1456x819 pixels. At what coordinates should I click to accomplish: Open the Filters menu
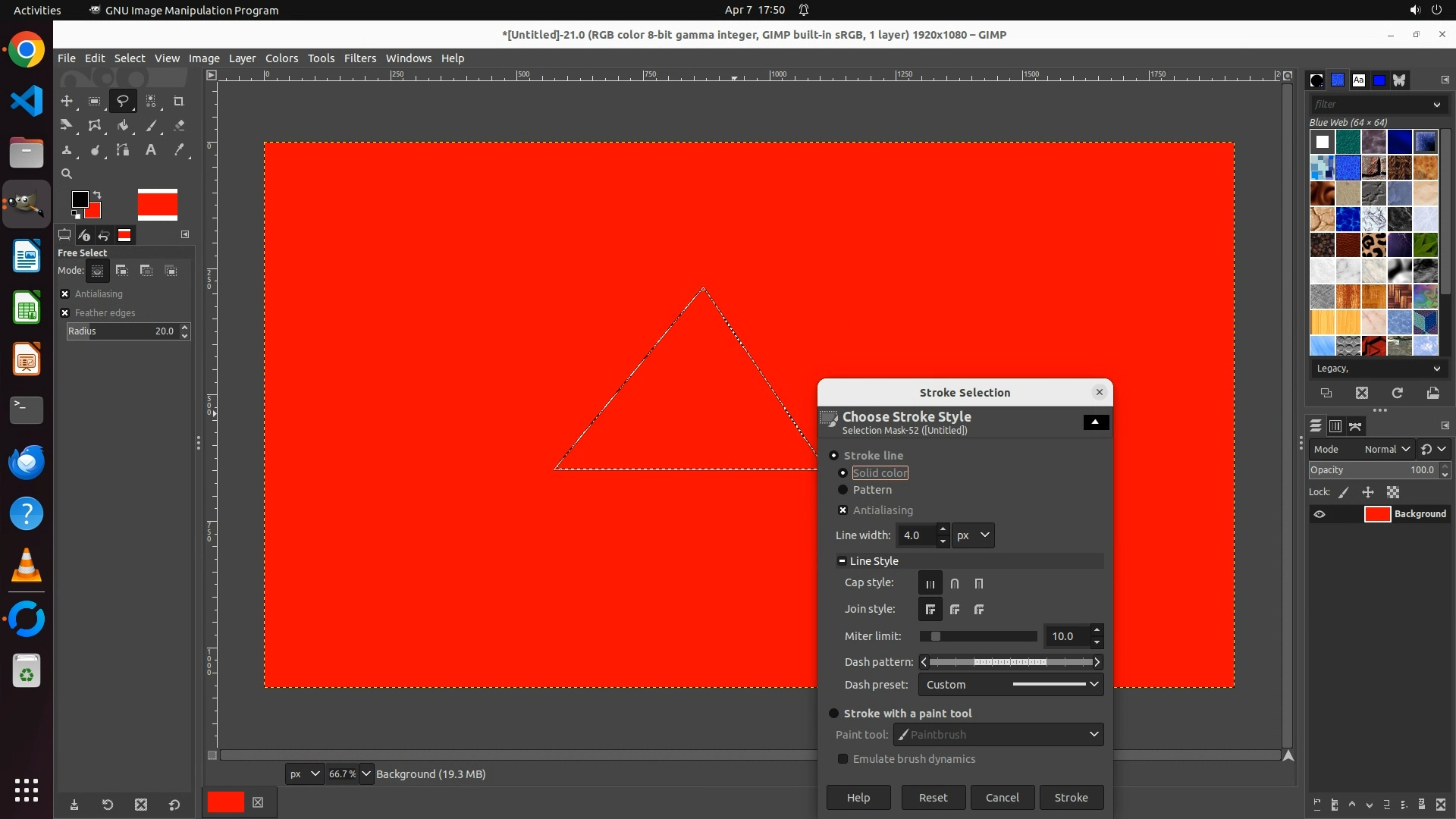[359, 58]
